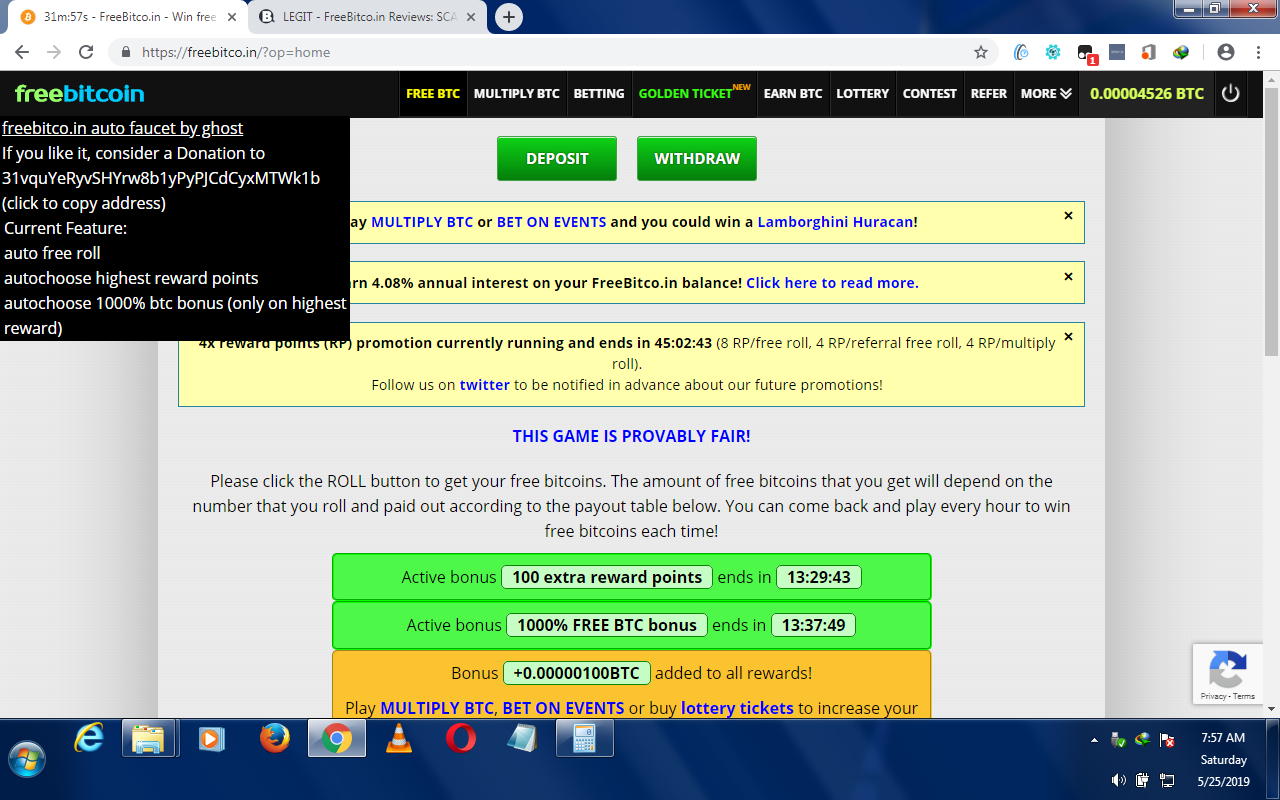Viewport: 1280px width, 800px height.
Task: Expand the MORE navigation dropdown
Action: click(x=1046, y=93)
